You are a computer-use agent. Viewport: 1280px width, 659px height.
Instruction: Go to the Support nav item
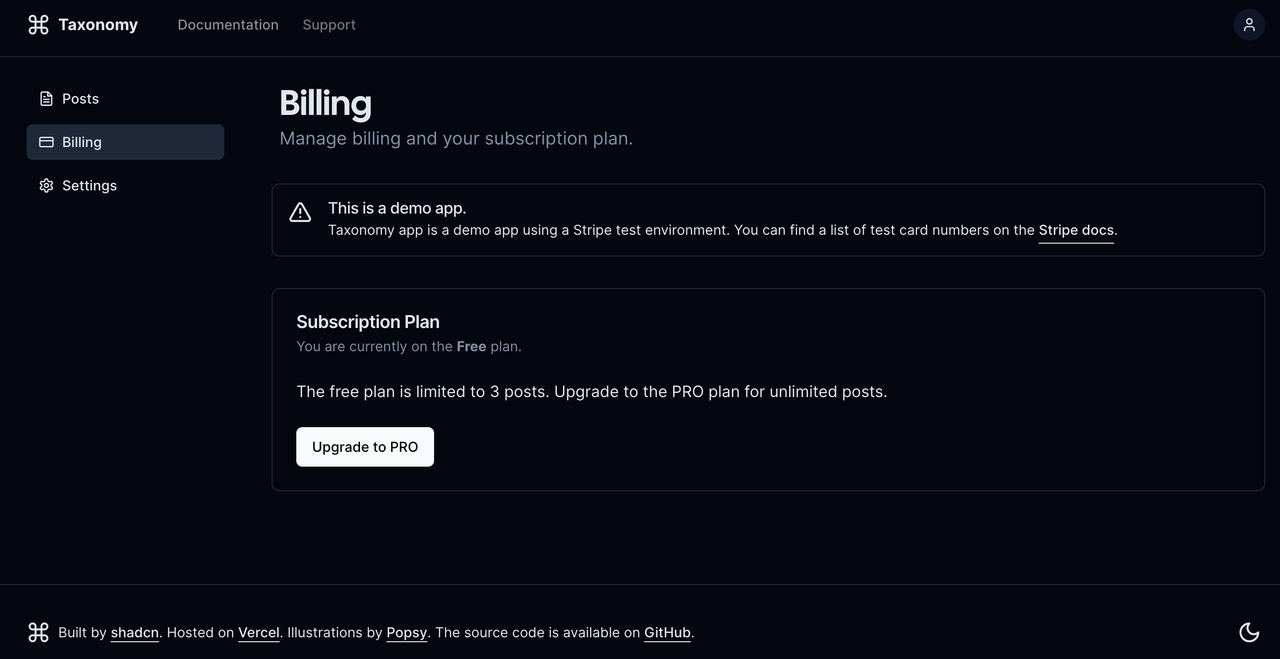click(329, 25)
